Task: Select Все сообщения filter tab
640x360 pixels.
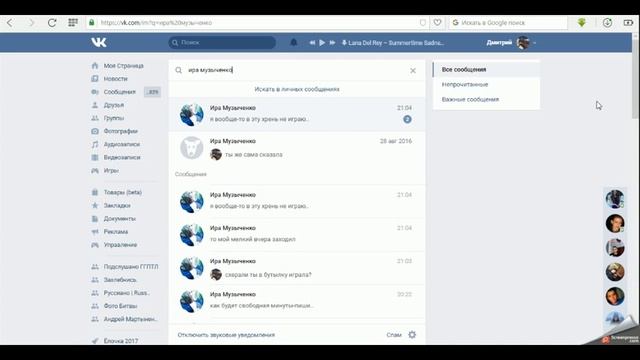Action: click(486, 70)
